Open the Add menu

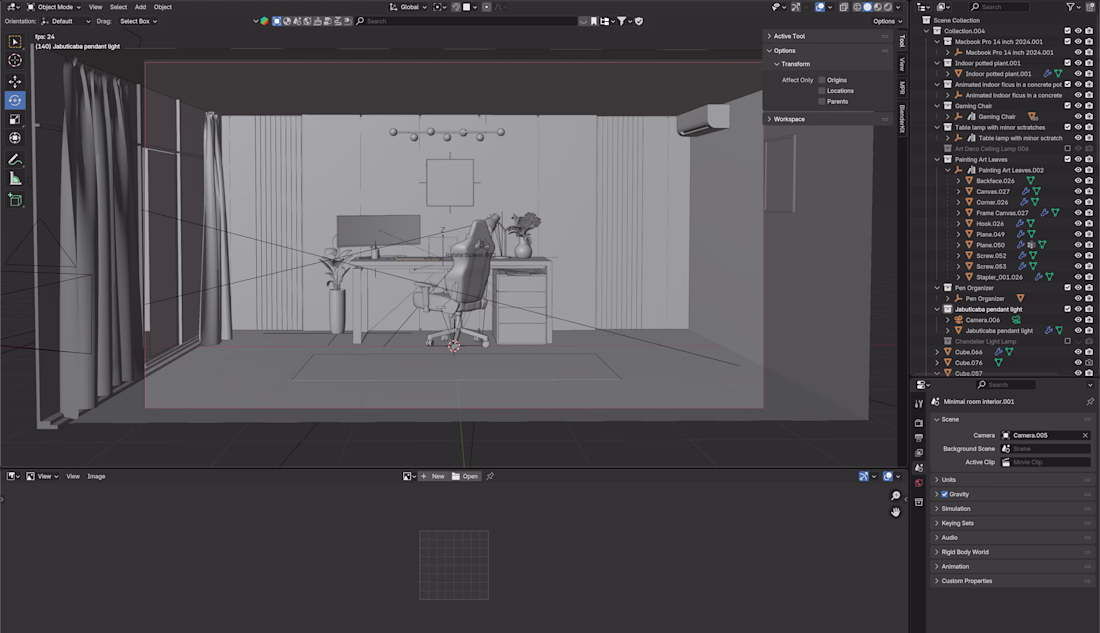140,7
